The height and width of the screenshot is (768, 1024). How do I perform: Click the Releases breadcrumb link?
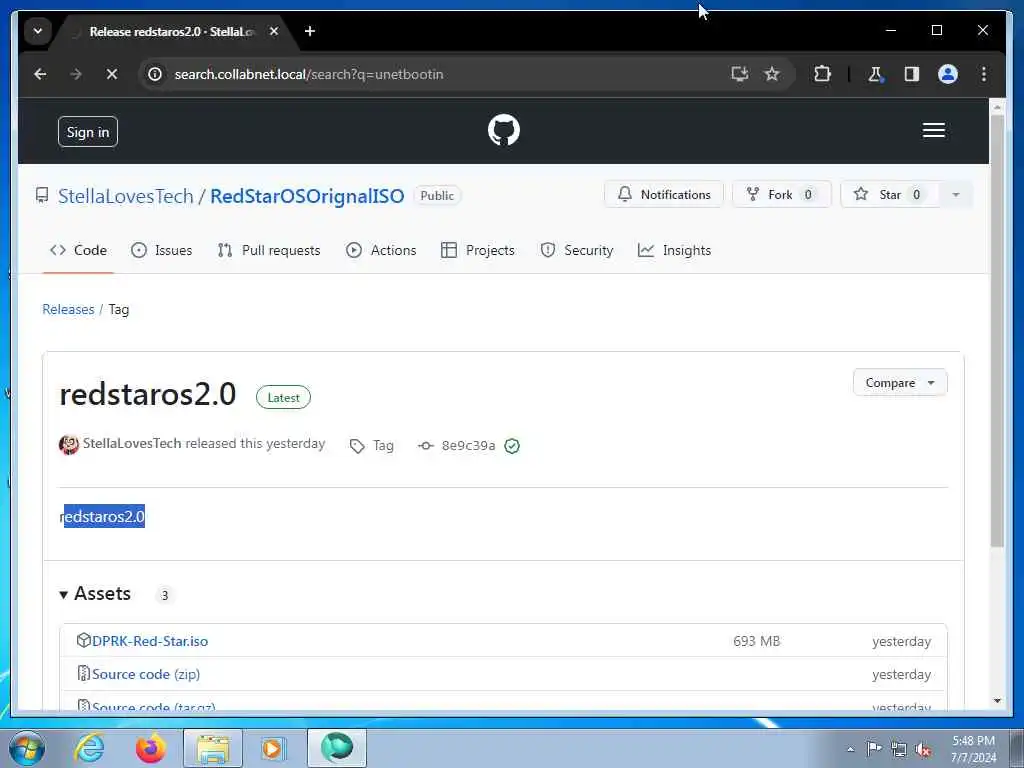(x=68, y=309)
